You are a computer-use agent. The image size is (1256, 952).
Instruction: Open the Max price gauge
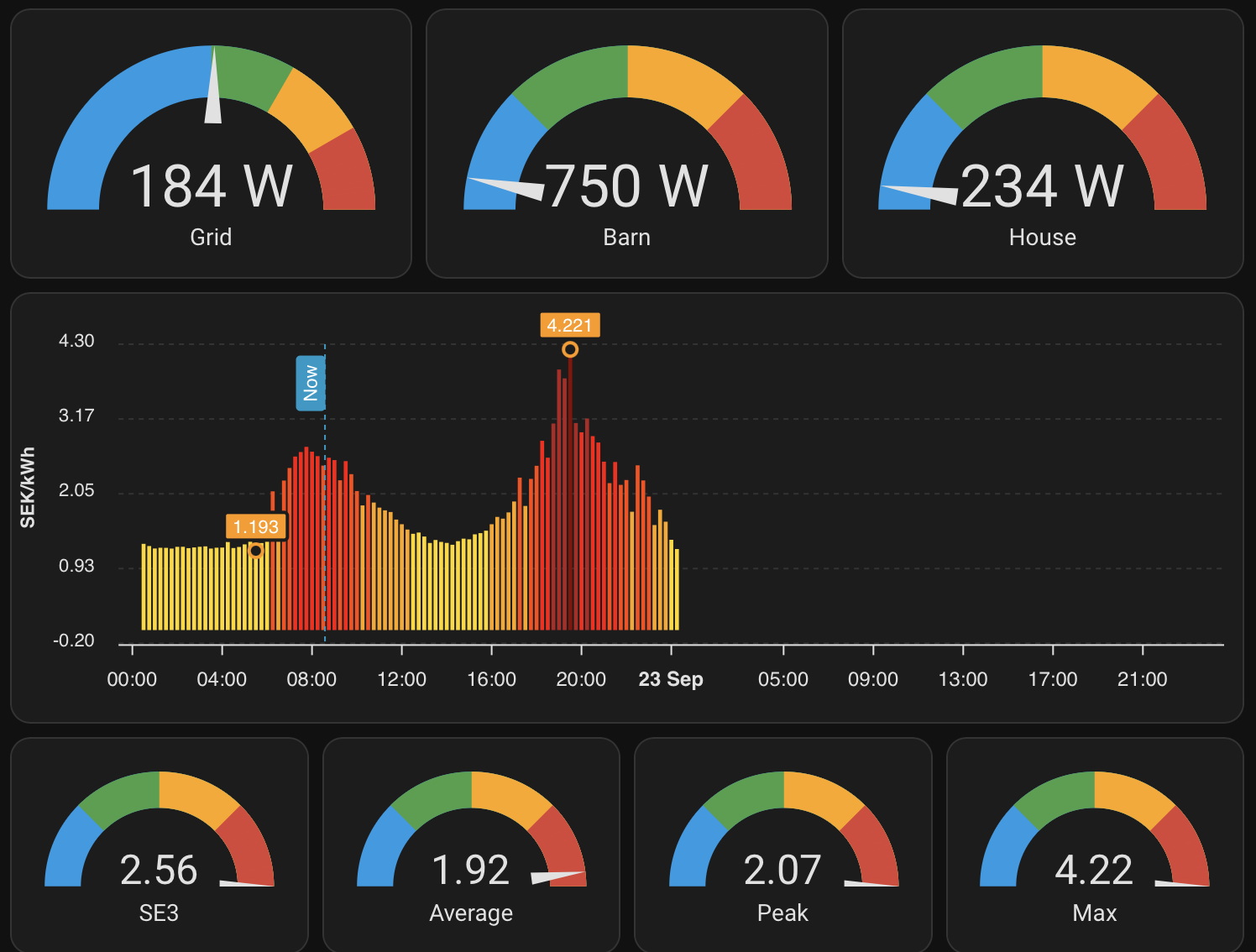1095,845
